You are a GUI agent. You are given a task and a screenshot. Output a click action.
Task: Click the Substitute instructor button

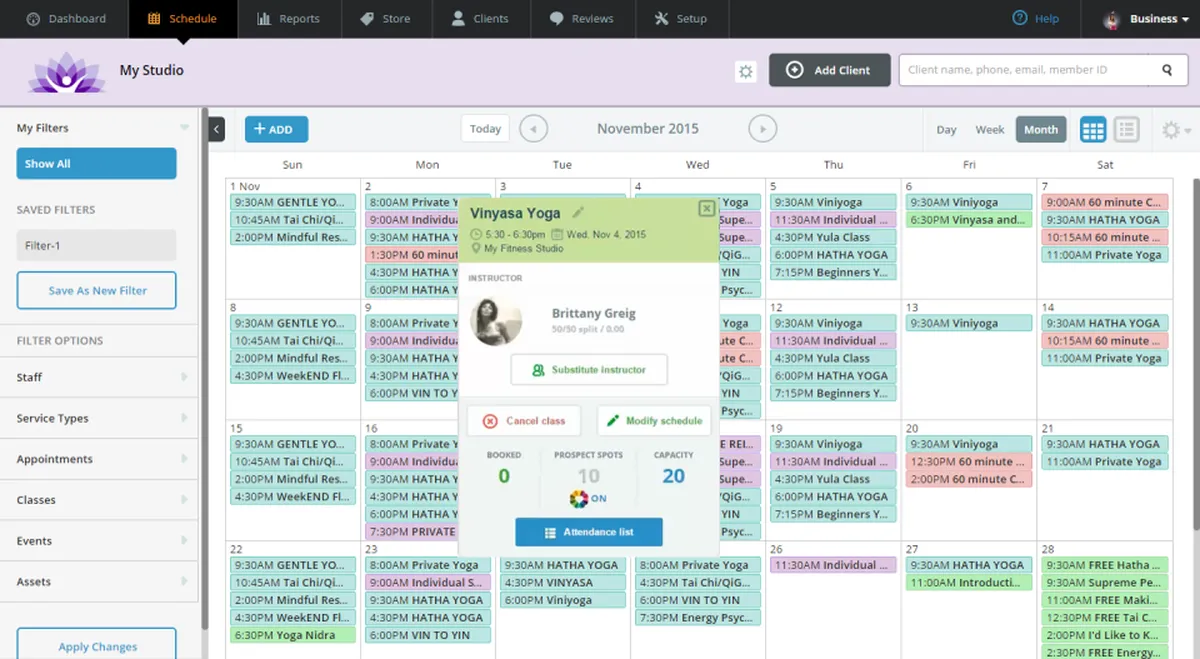[x=589, y=370]
